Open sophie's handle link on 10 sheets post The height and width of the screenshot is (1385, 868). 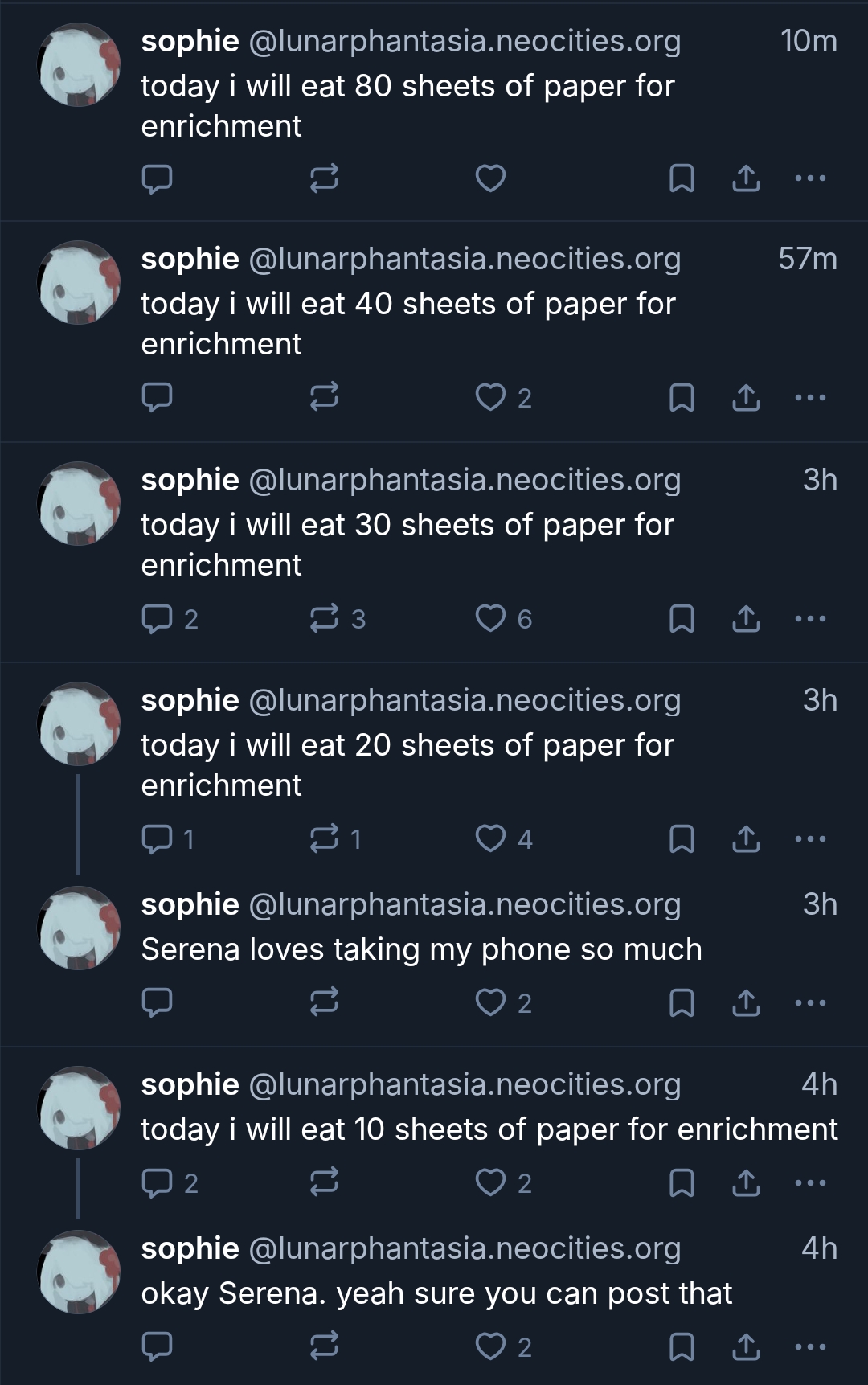click(465, 1084)
